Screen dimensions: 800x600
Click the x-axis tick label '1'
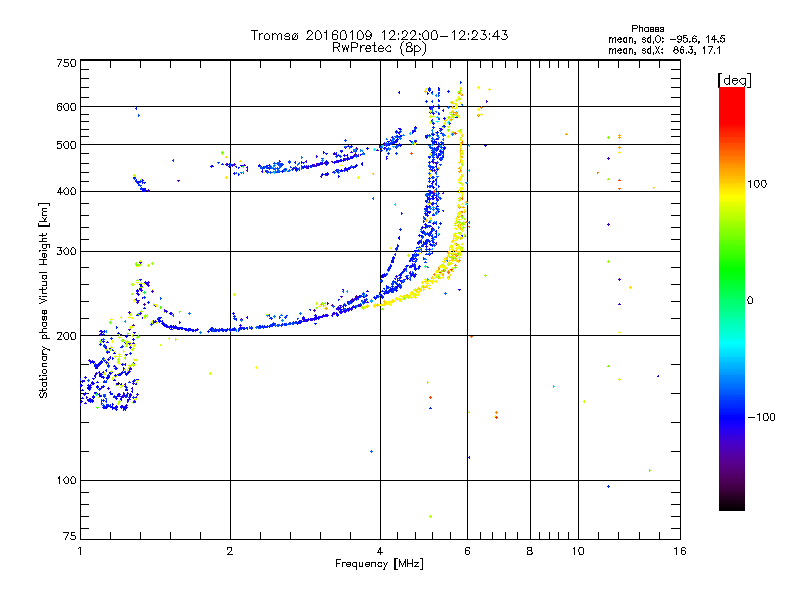click(x=80, y=552)
